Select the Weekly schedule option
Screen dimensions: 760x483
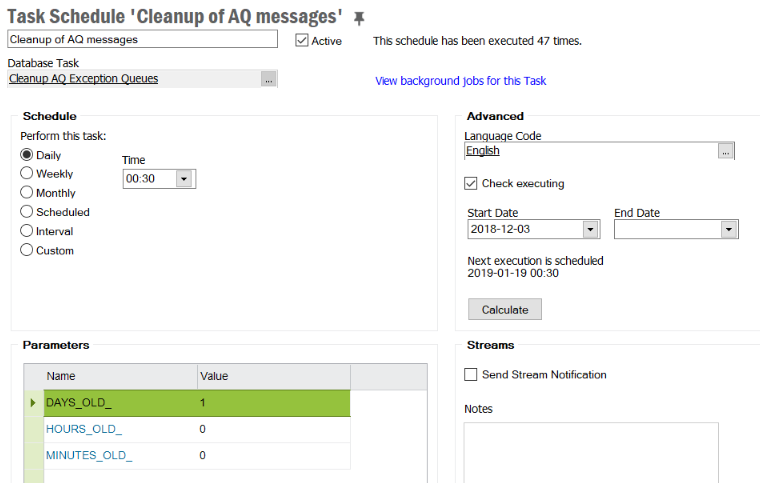[x=27, y=174]
